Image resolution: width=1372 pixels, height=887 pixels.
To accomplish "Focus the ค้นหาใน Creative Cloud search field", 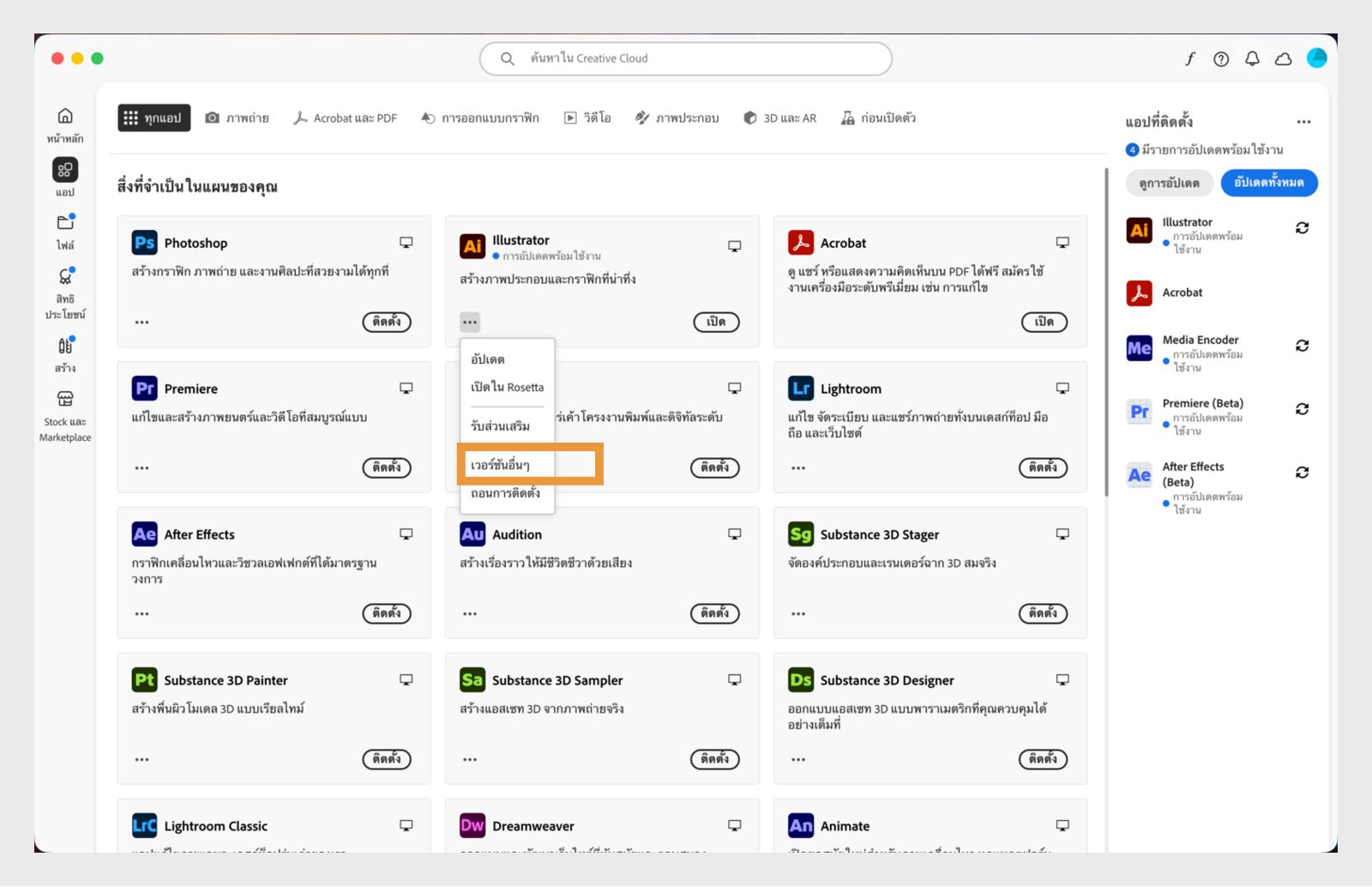I will tap(686, 58).
